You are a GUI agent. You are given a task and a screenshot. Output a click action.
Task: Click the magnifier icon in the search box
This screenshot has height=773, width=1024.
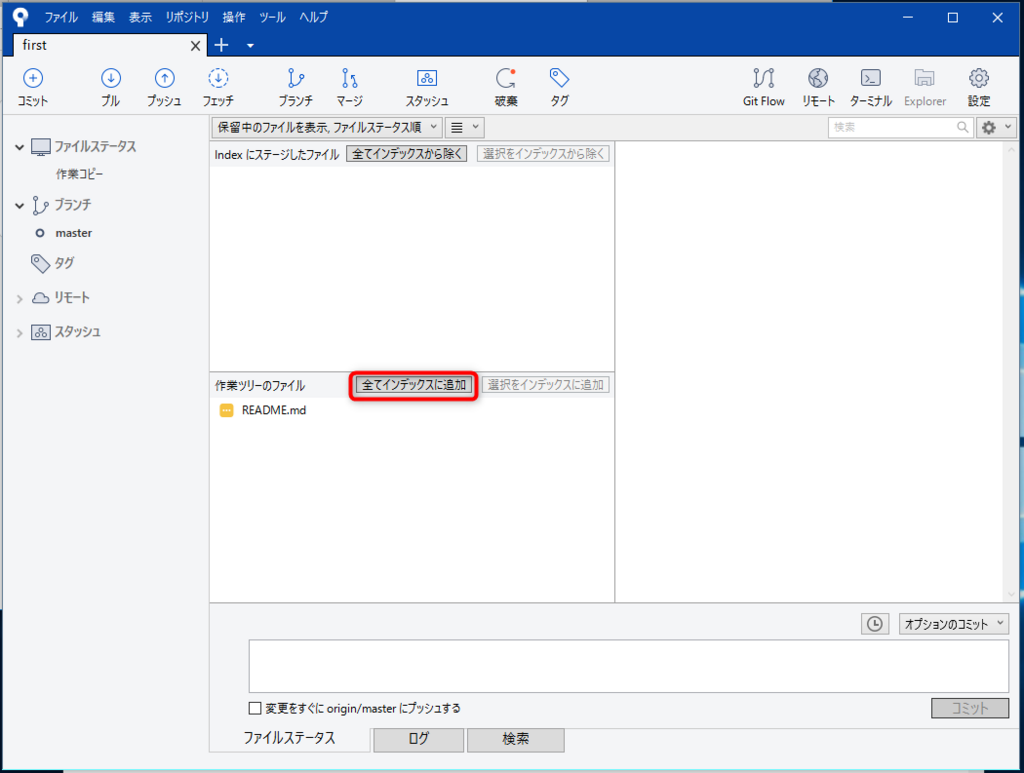pos(963,127)
